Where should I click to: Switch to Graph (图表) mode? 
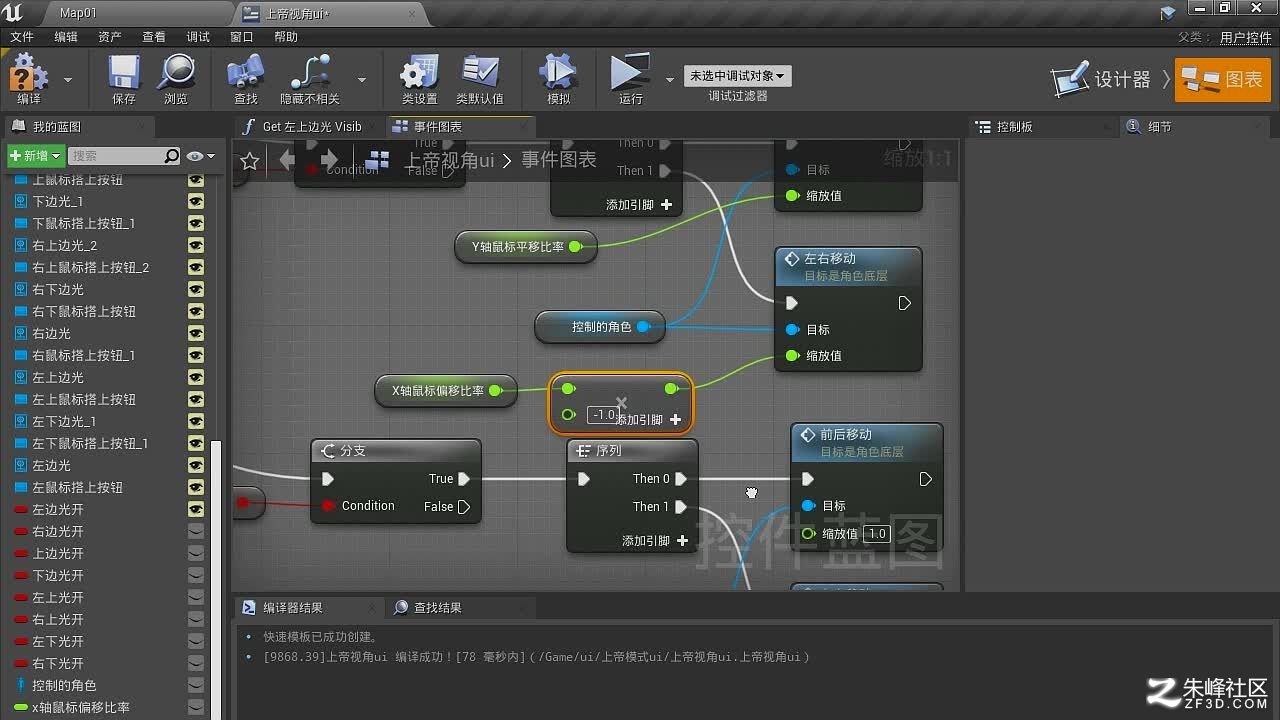(1222, 80)
